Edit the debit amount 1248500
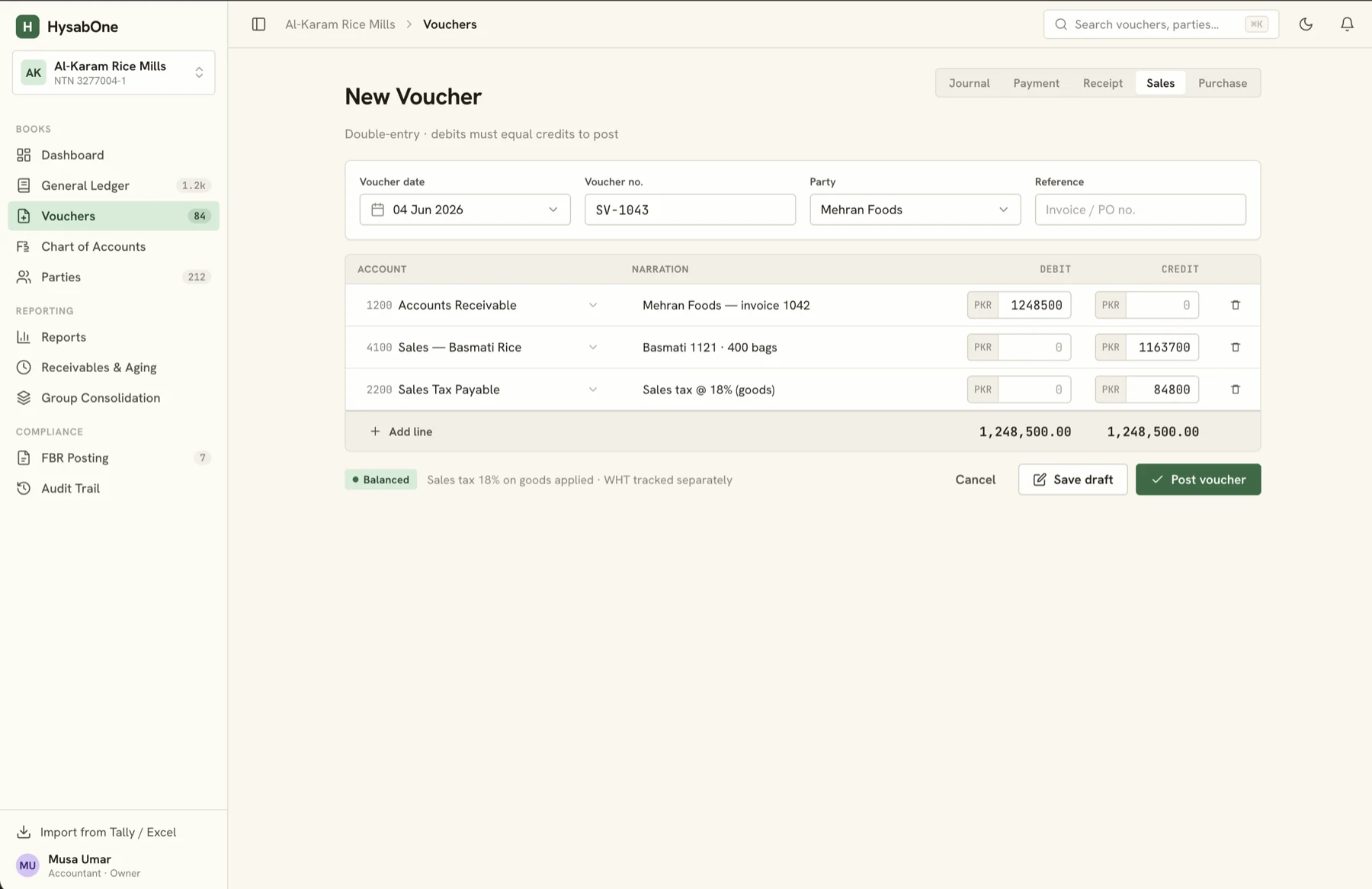Image resolution: width=1372 pixels, height=889 pixels. point(1034,305)
